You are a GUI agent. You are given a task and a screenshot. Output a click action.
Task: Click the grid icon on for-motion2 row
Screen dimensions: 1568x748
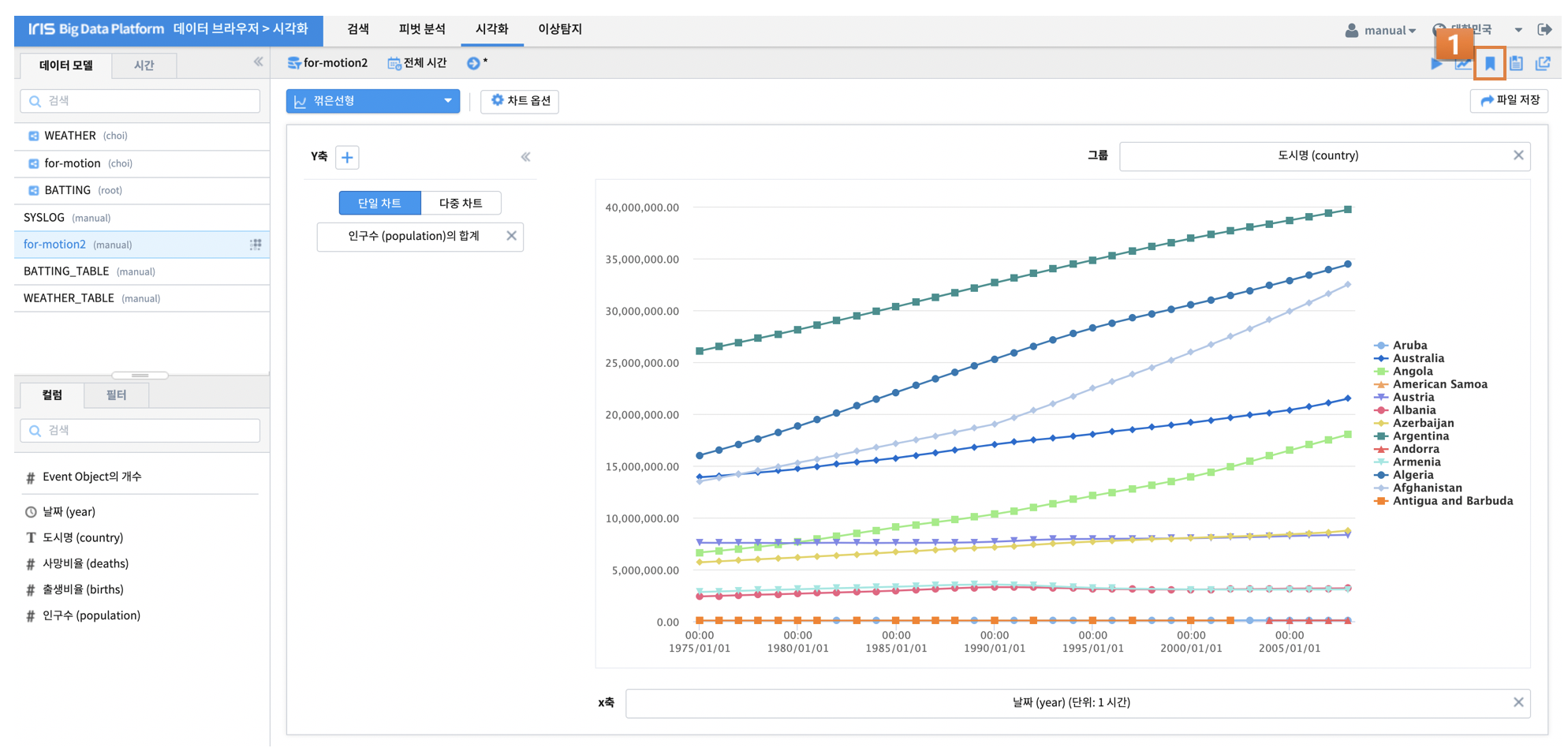click(256, 245)
